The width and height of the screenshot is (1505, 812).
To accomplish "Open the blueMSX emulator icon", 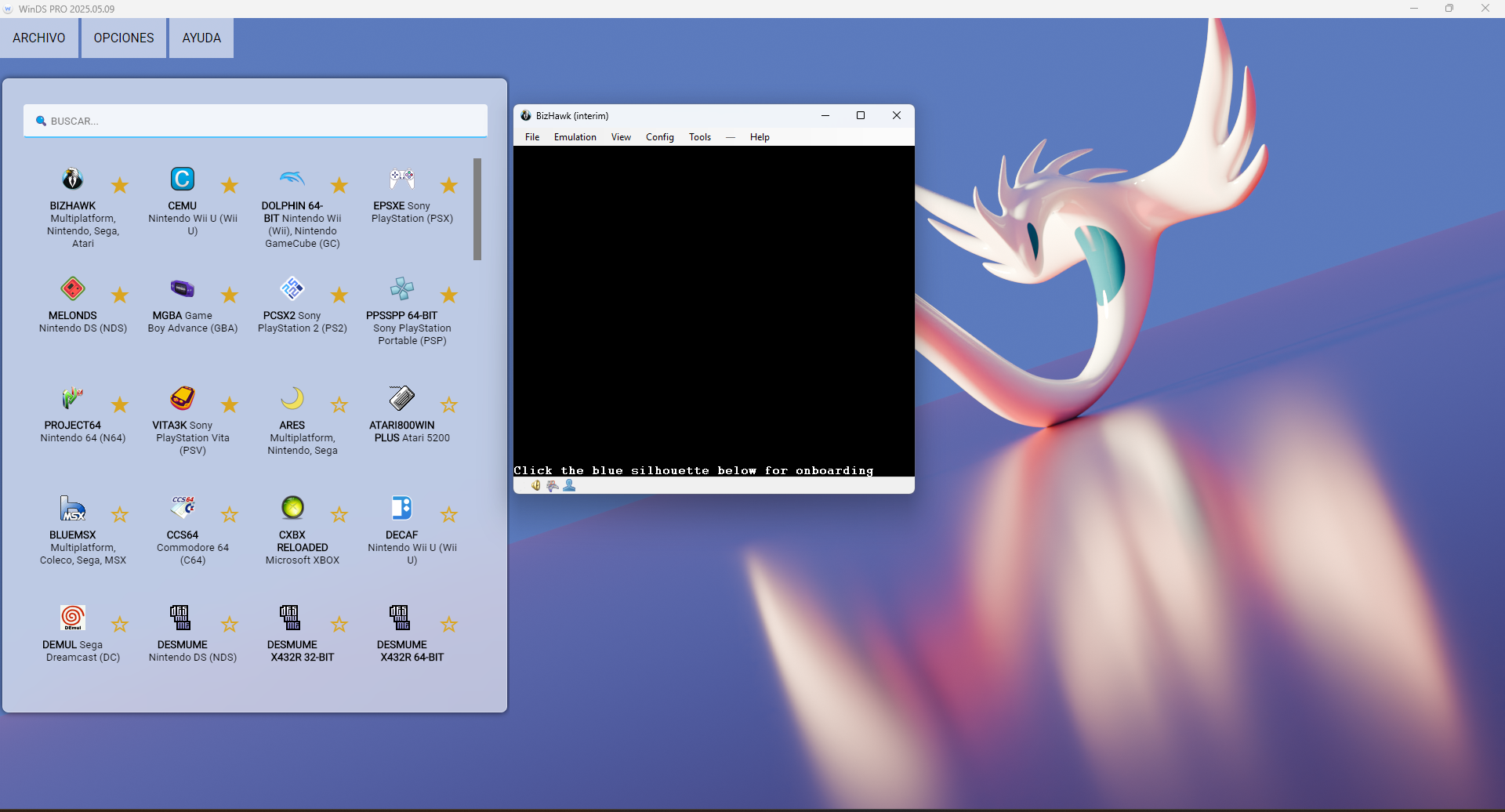I will (x=73, y=508).
